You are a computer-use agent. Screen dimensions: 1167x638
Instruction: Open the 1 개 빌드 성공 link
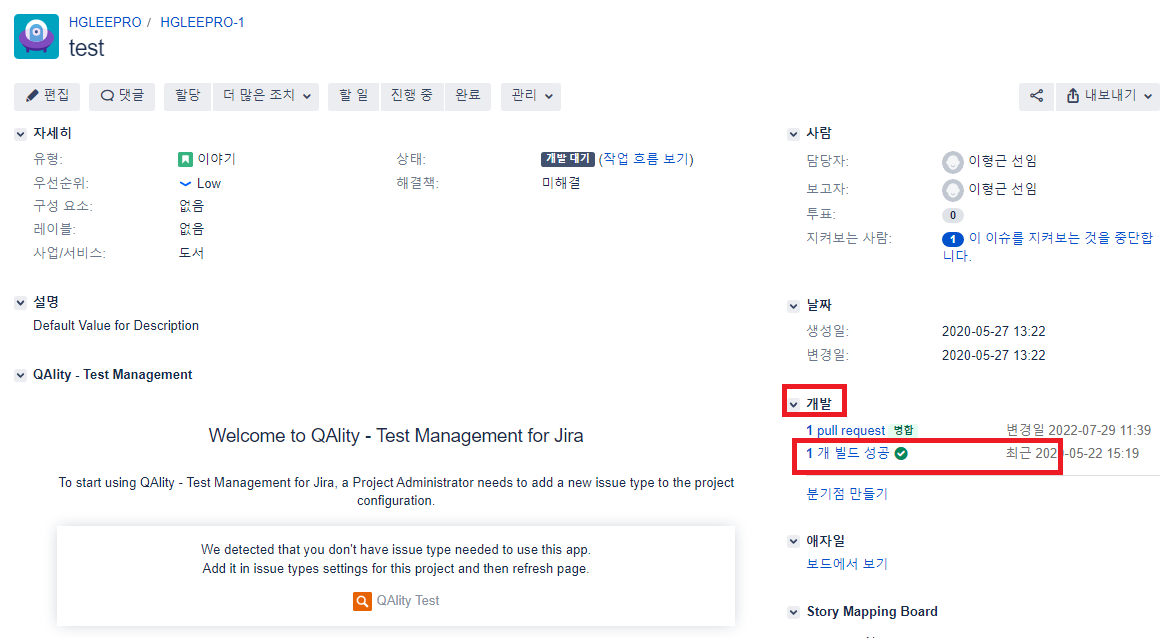click(848, 453)
